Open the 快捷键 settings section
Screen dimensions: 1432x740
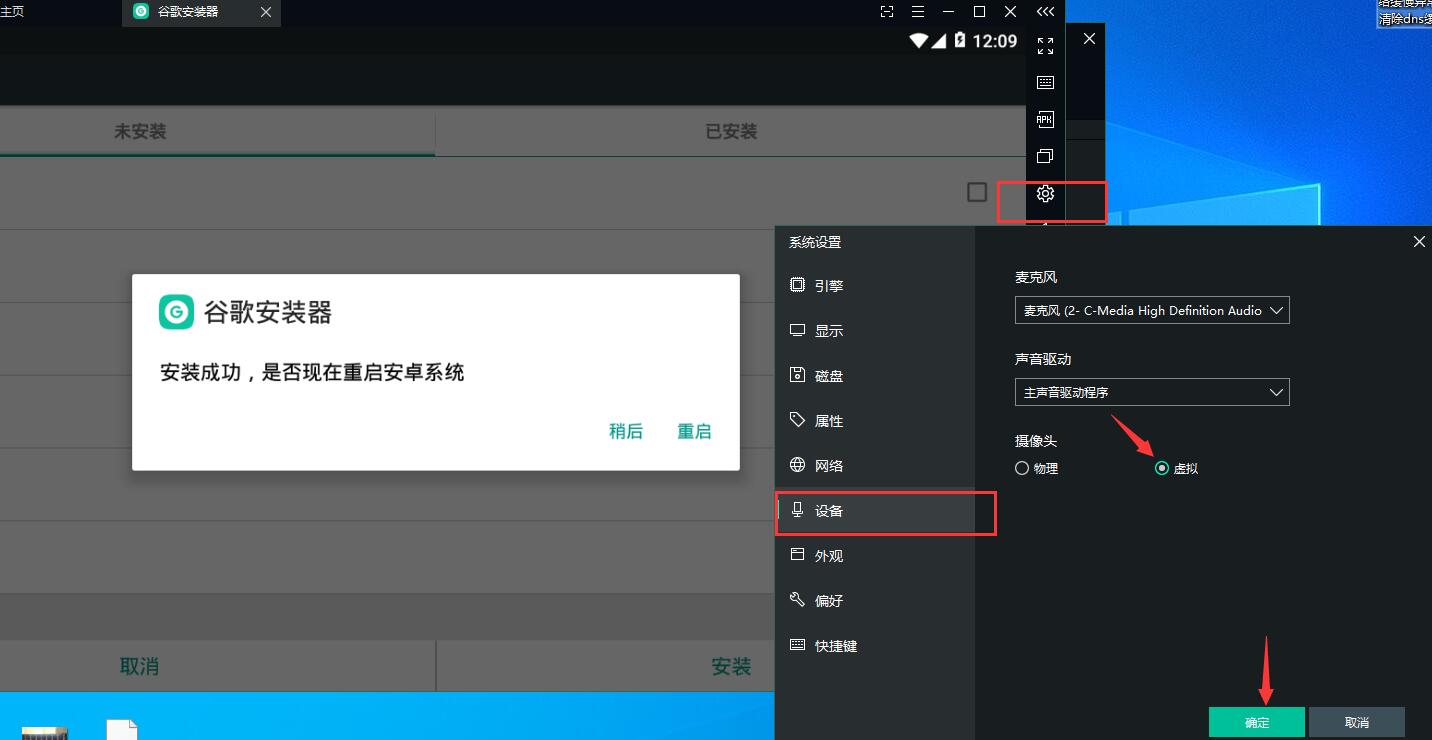click(x=875, y=645)
